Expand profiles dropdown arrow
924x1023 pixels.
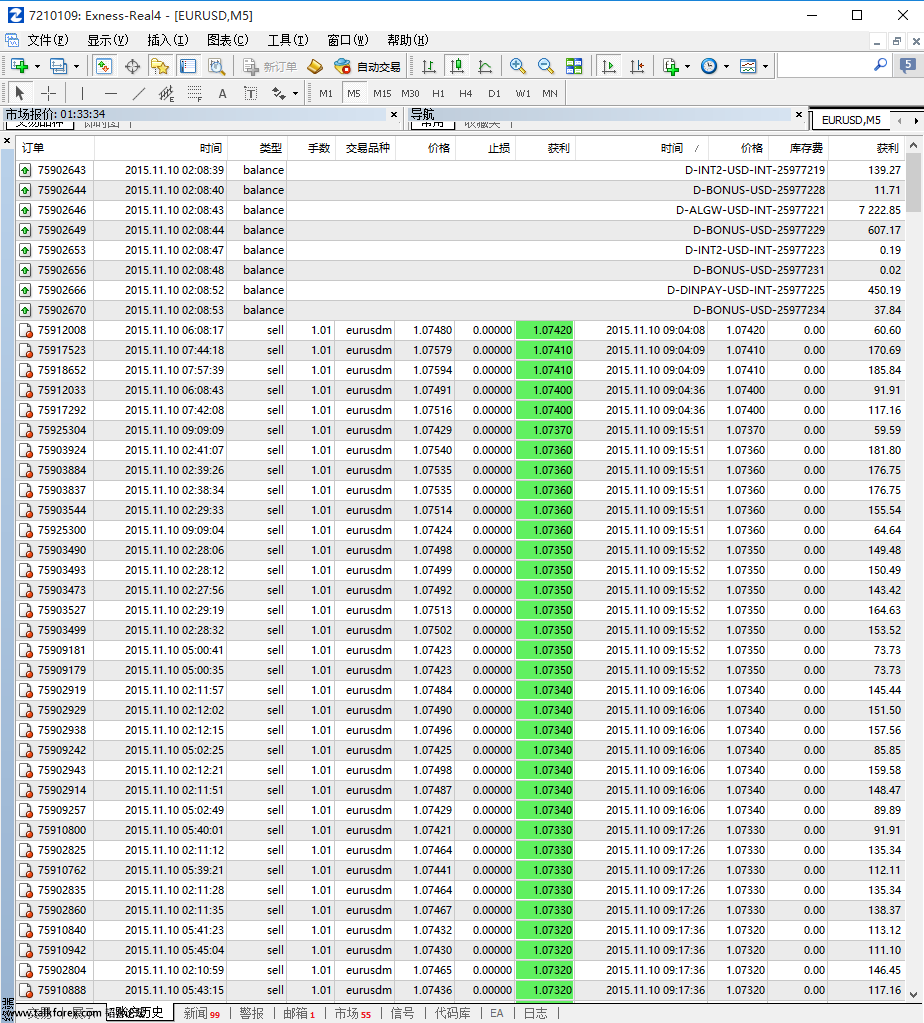pos(76,67)
